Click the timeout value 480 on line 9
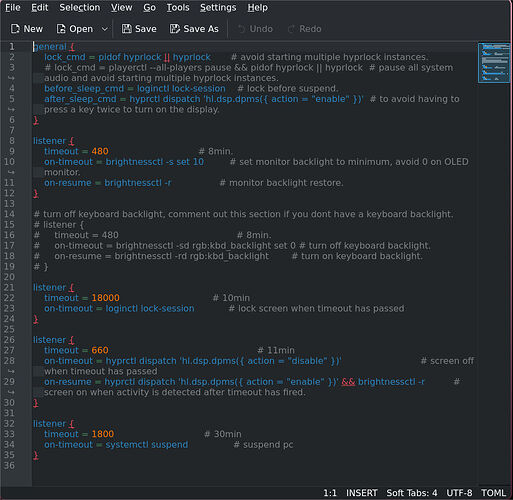 click(x=100, y=151)
